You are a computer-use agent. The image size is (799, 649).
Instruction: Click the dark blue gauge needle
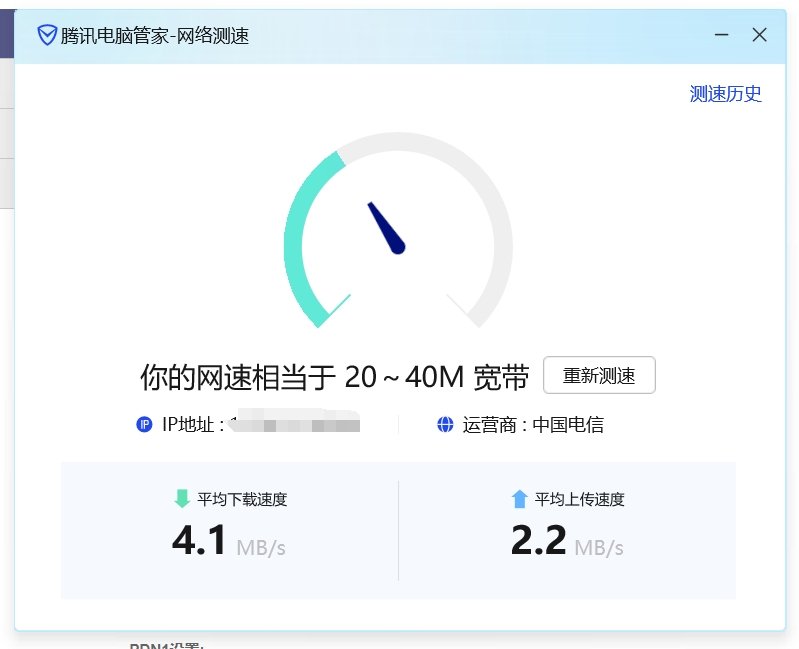pyautogui.click(x=387, y=229)
